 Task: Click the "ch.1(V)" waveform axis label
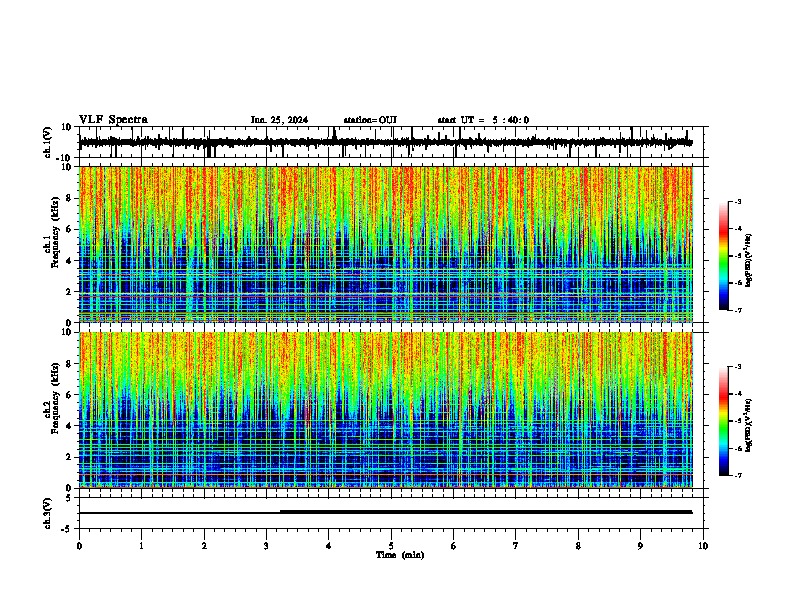(47, 142)
